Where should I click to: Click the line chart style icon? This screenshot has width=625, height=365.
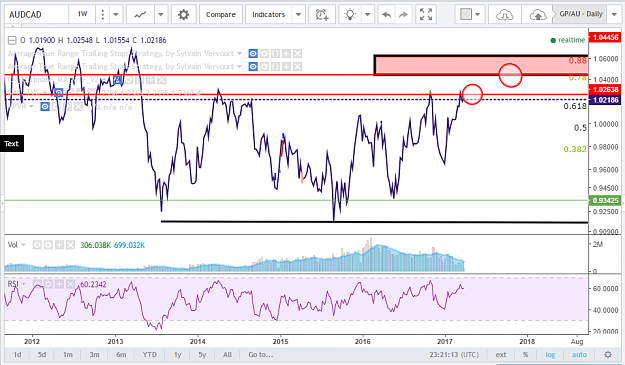click(x=140, y=15)
